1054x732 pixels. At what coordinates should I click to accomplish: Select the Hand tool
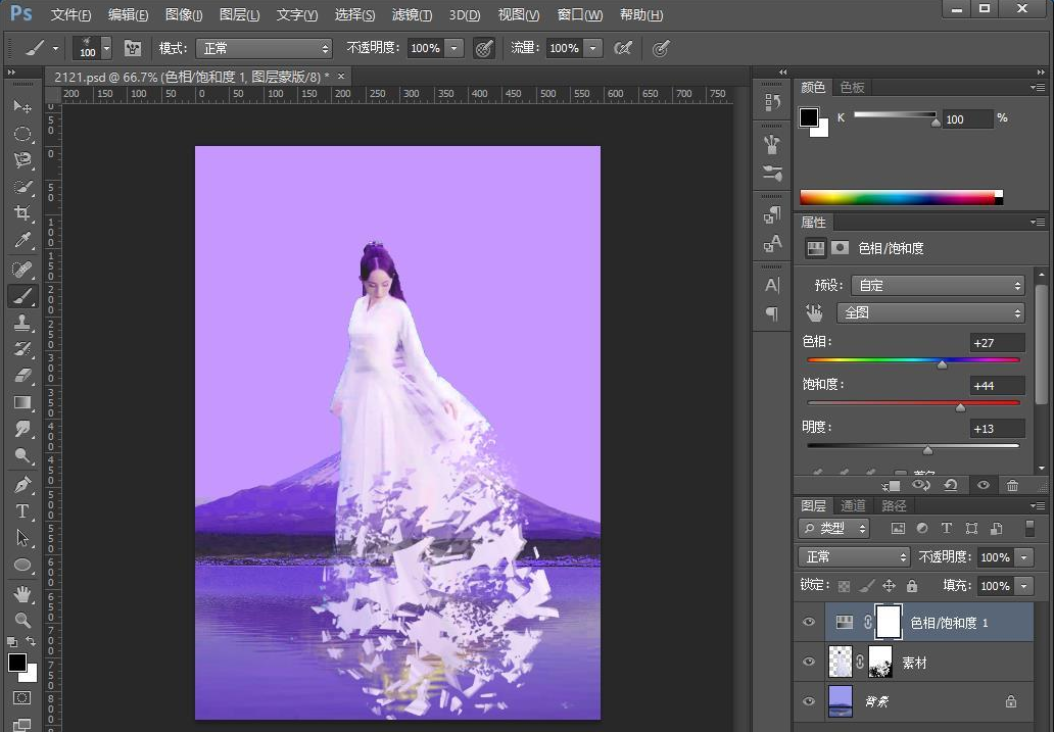coord(22,594)
